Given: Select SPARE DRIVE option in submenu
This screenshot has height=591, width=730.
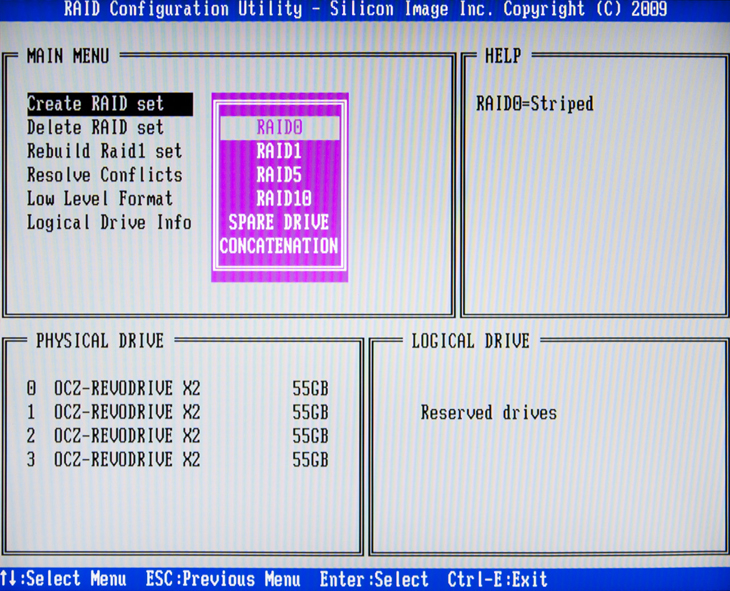Looking at the screenshot, I should (279, 222).
